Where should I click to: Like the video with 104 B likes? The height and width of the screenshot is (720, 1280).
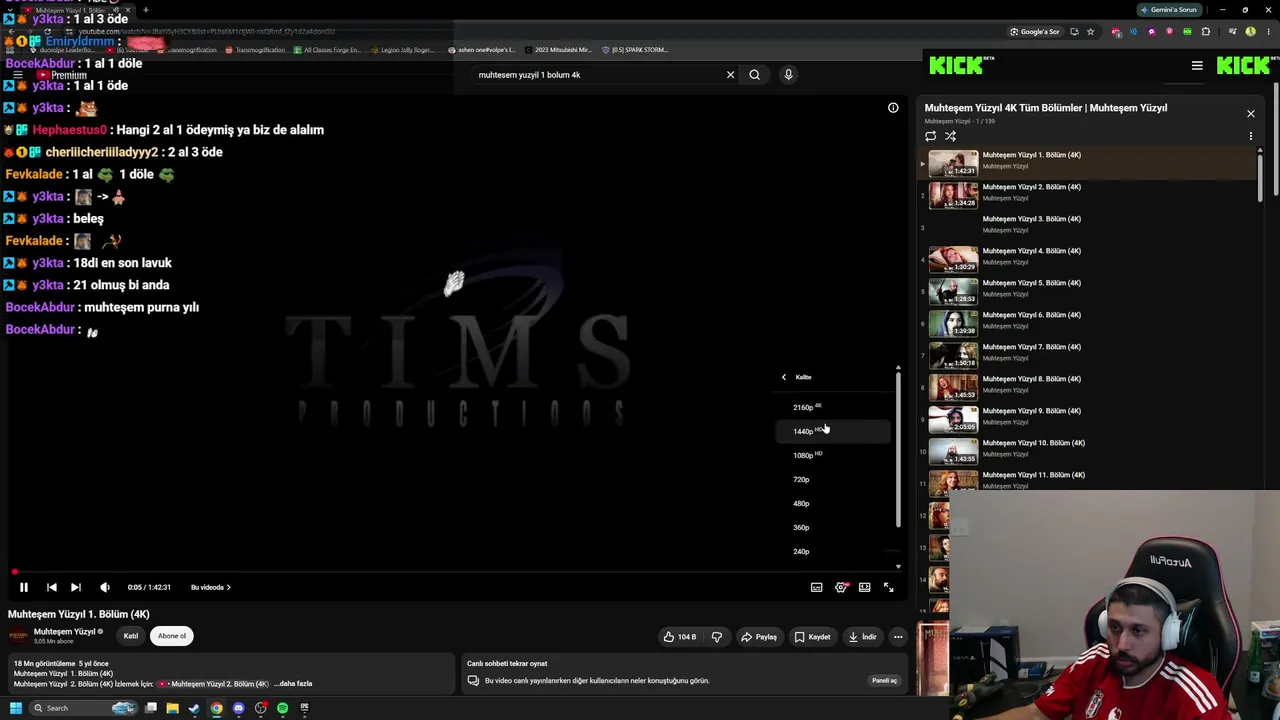(x=680, y=637)
